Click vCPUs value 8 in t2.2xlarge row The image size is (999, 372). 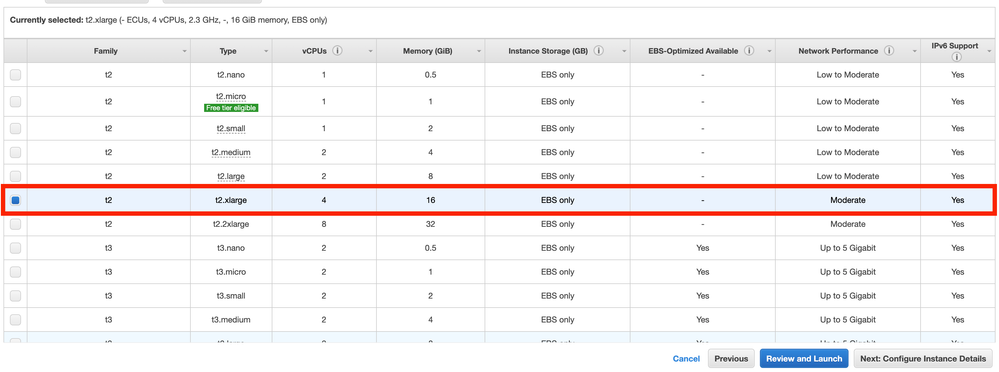coord(324,224)
